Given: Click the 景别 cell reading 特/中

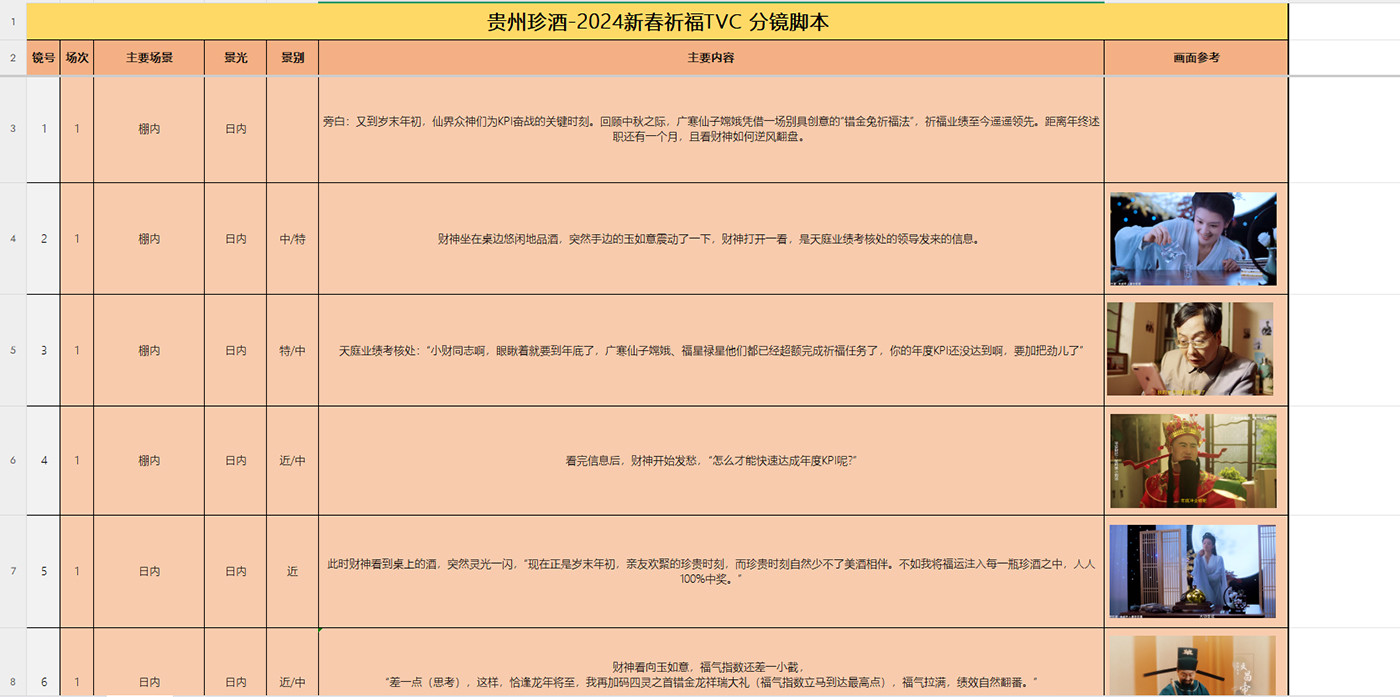Looking at the screenshot, I should click(x=292, y=350).
